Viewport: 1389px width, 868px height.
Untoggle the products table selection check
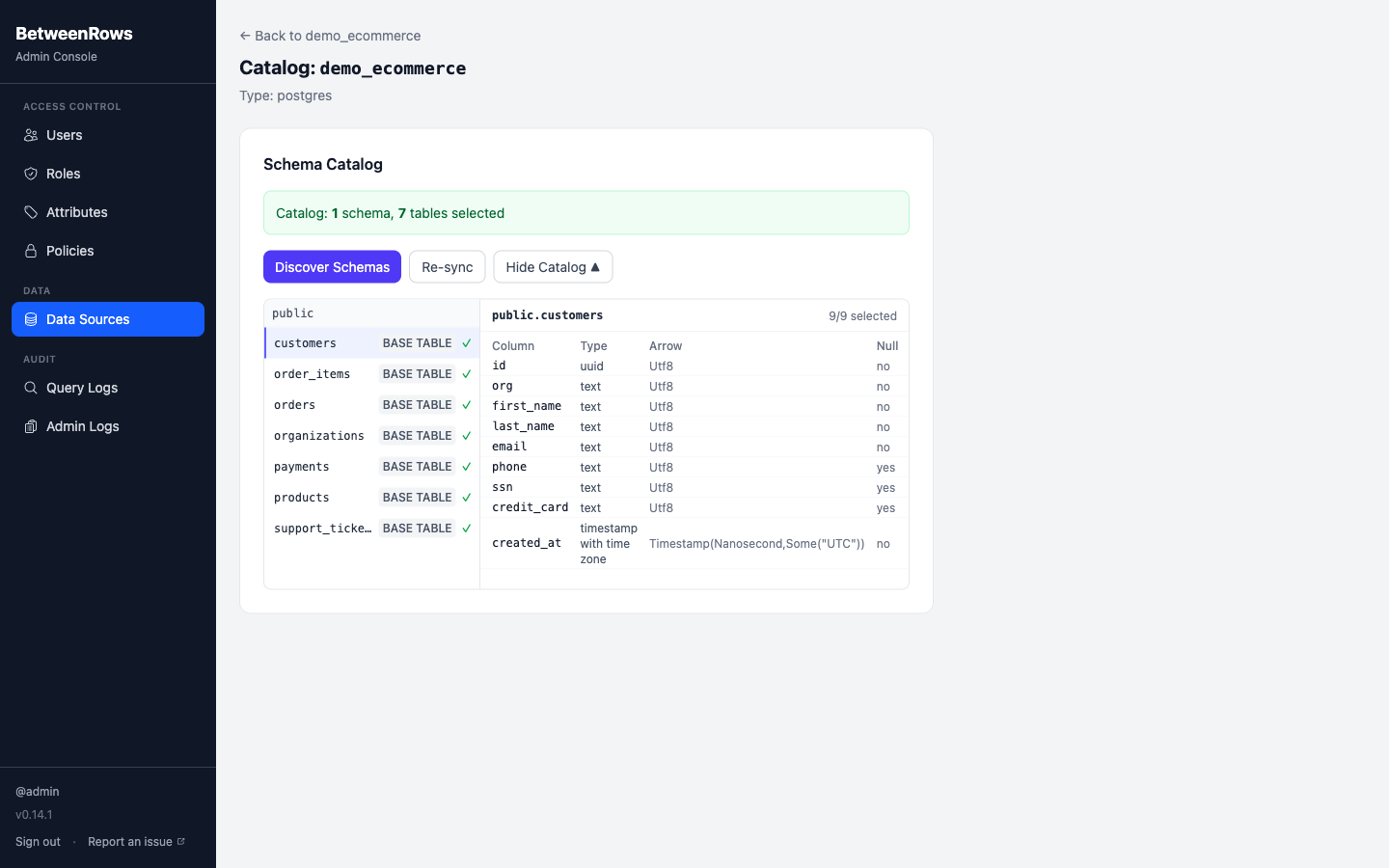pos(467,497)
